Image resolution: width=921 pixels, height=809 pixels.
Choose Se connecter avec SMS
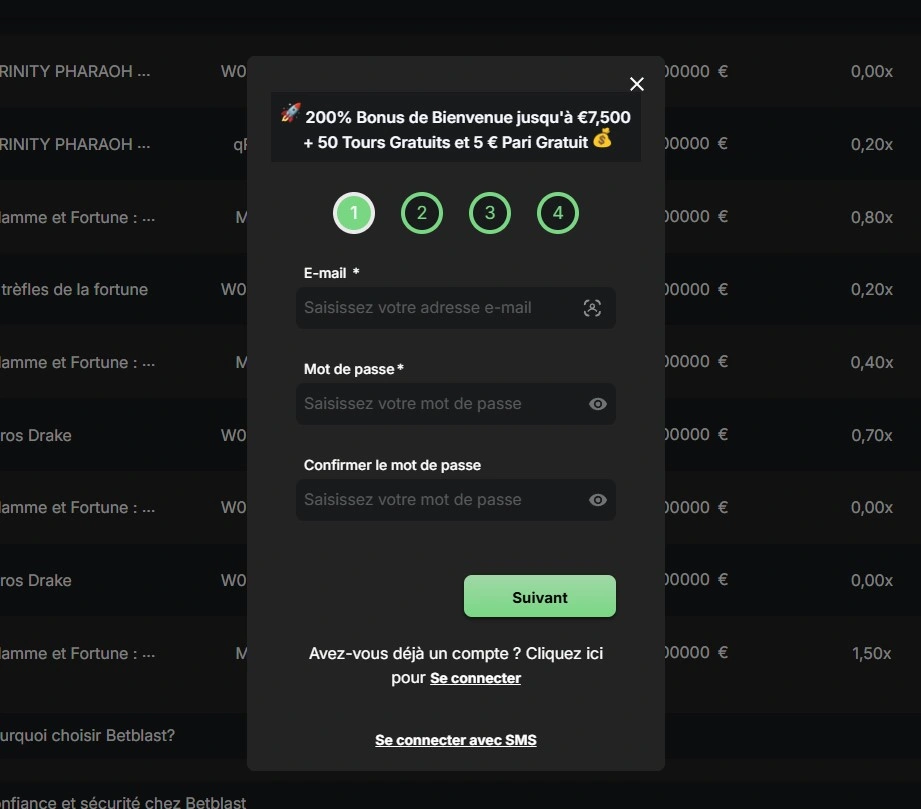coord(456,740)
